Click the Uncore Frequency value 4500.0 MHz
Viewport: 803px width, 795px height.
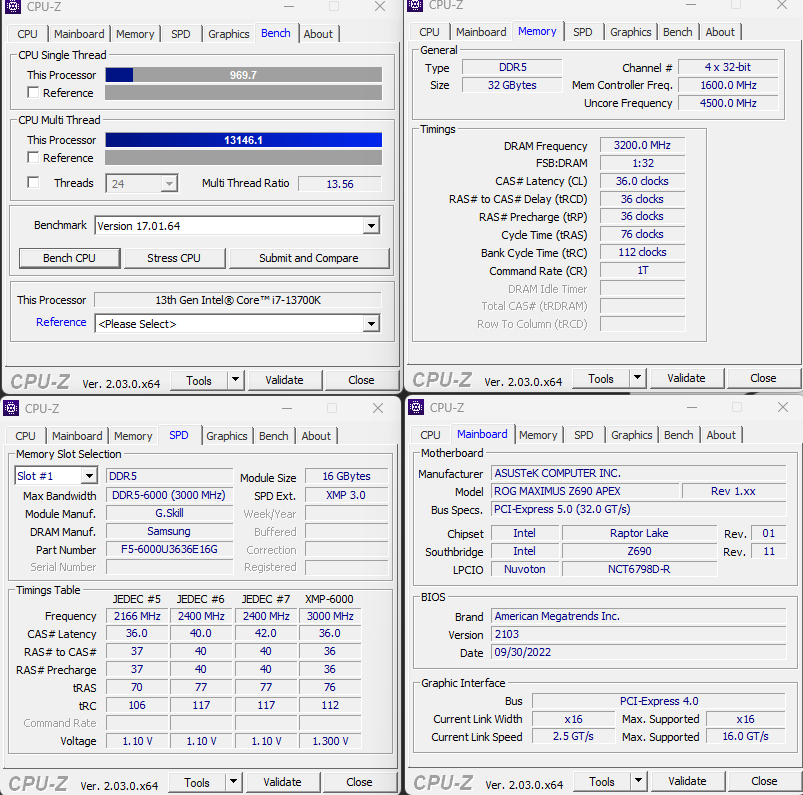pyautogui.click(x=728, y=103)
